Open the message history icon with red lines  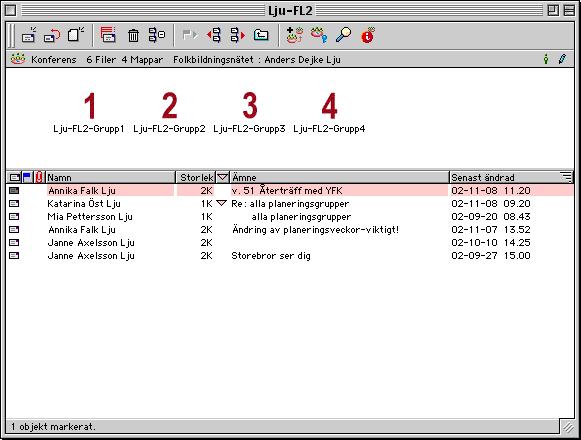[108, 35]
